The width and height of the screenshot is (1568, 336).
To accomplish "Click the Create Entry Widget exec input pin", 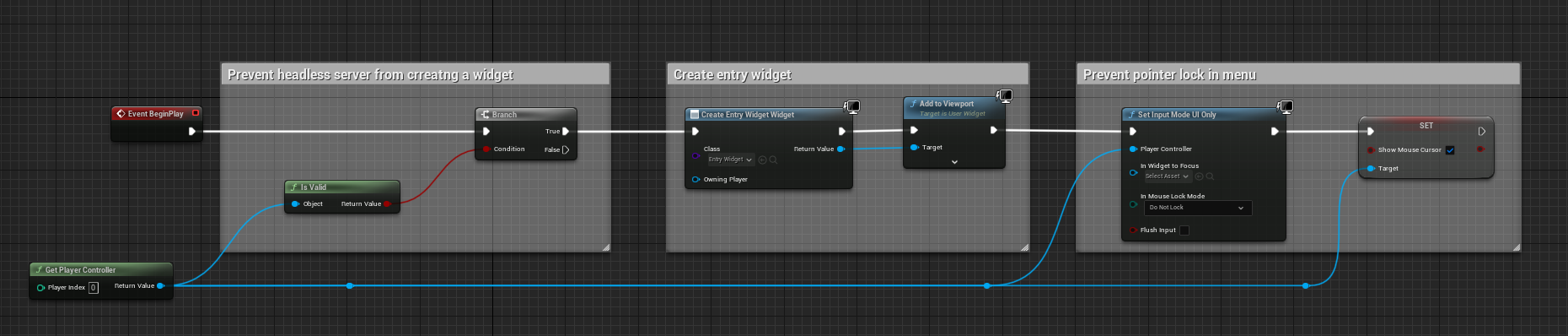I will coord(695,131).
